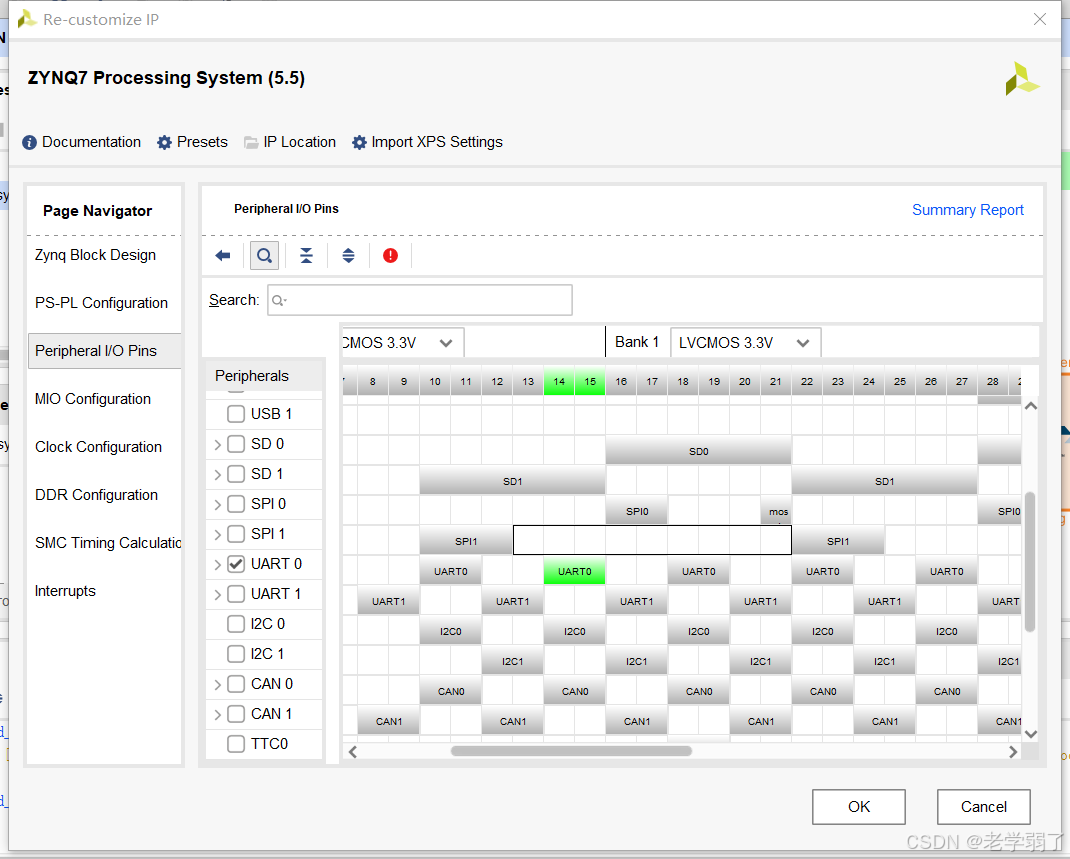1070x859 pixels.
Task: Enable the I2C 1 checkbox
Action: tap(236, 654)
